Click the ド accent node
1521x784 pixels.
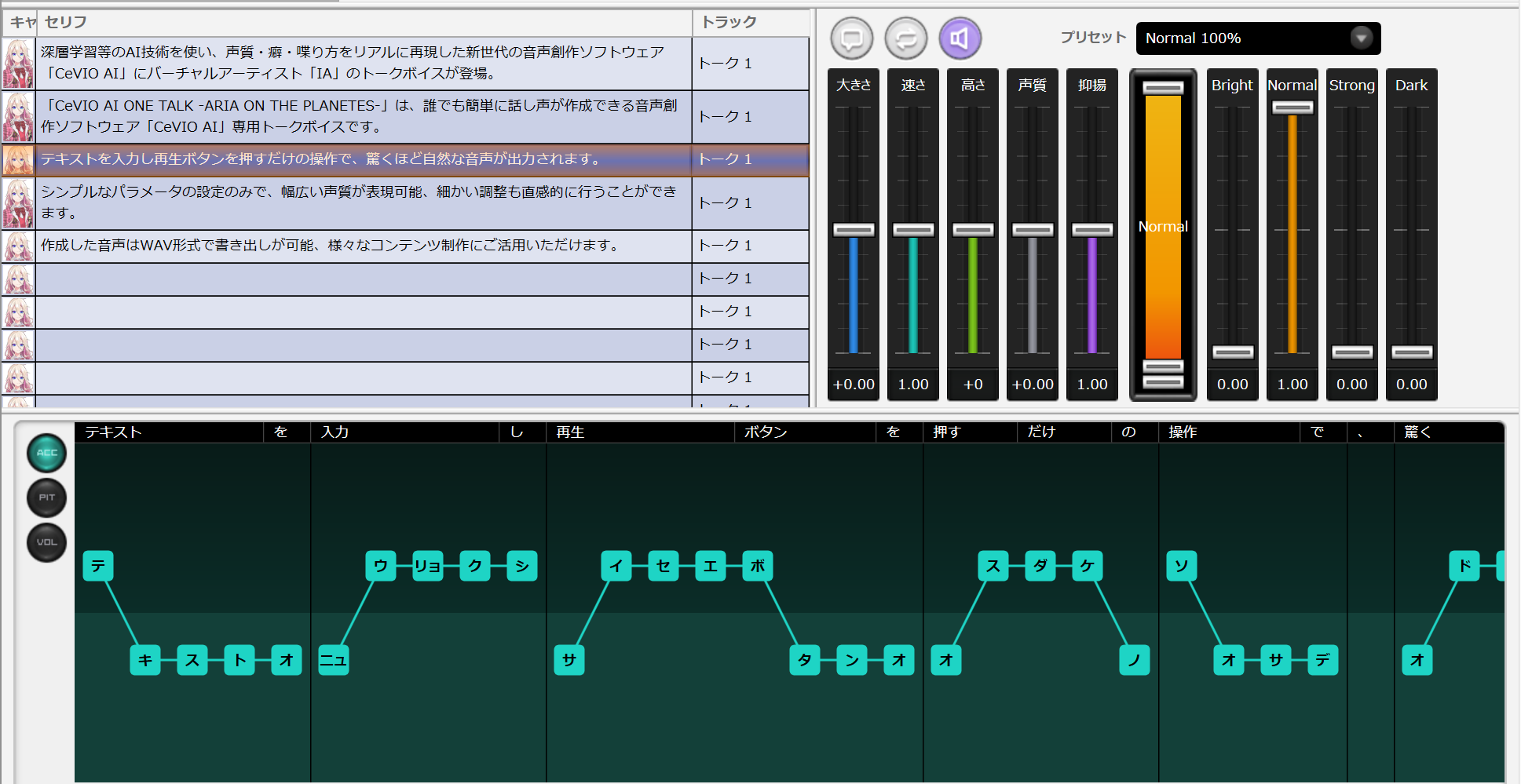point(1464,566)
